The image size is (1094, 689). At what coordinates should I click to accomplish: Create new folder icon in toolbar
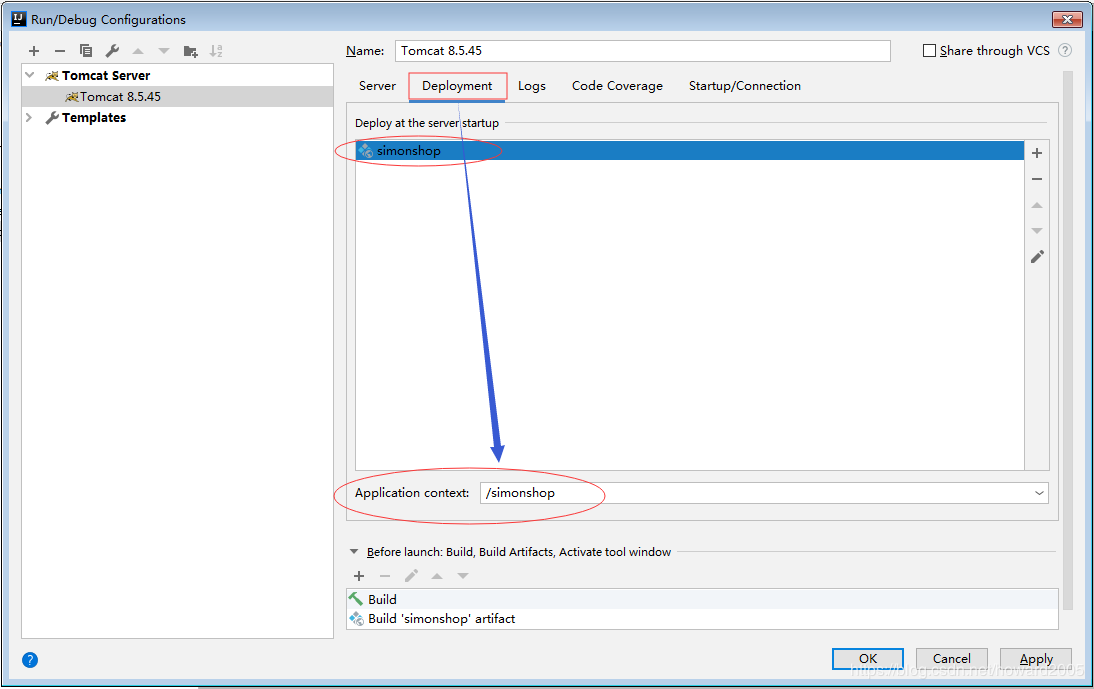tap(190, 51)
